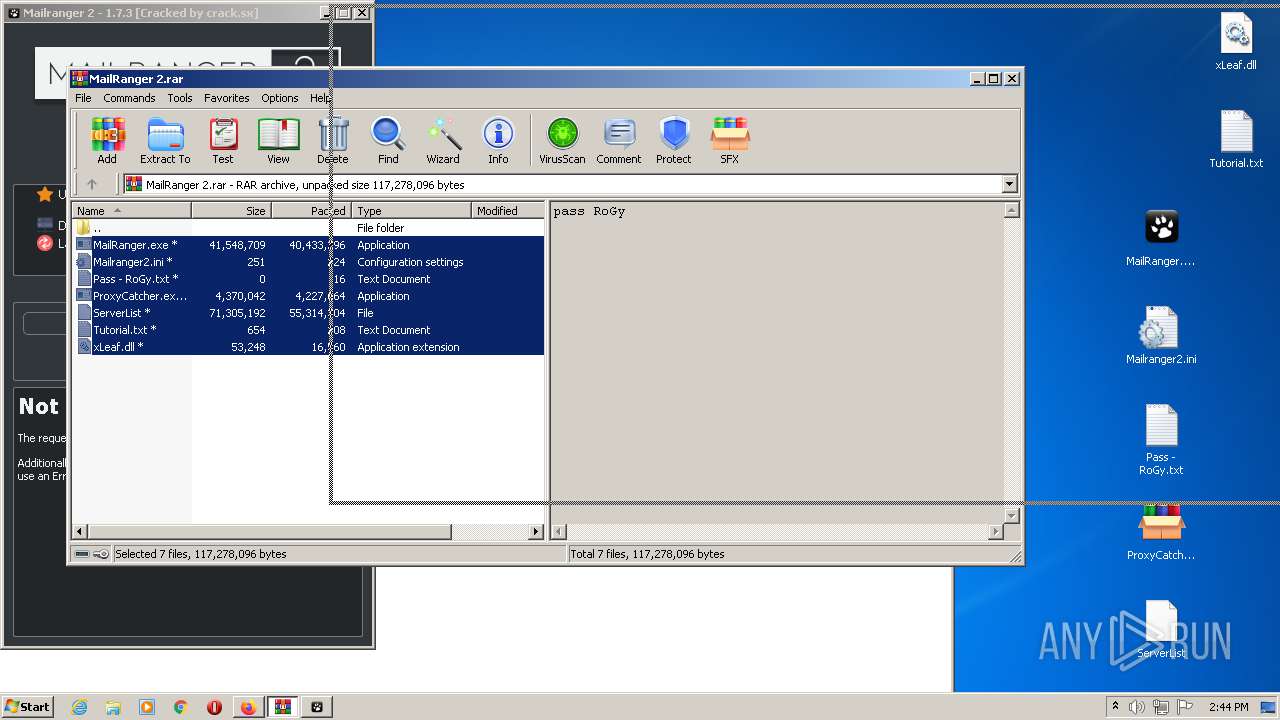
Task: Open Opera from the taskbar
Action: click(x=214, y=707)
